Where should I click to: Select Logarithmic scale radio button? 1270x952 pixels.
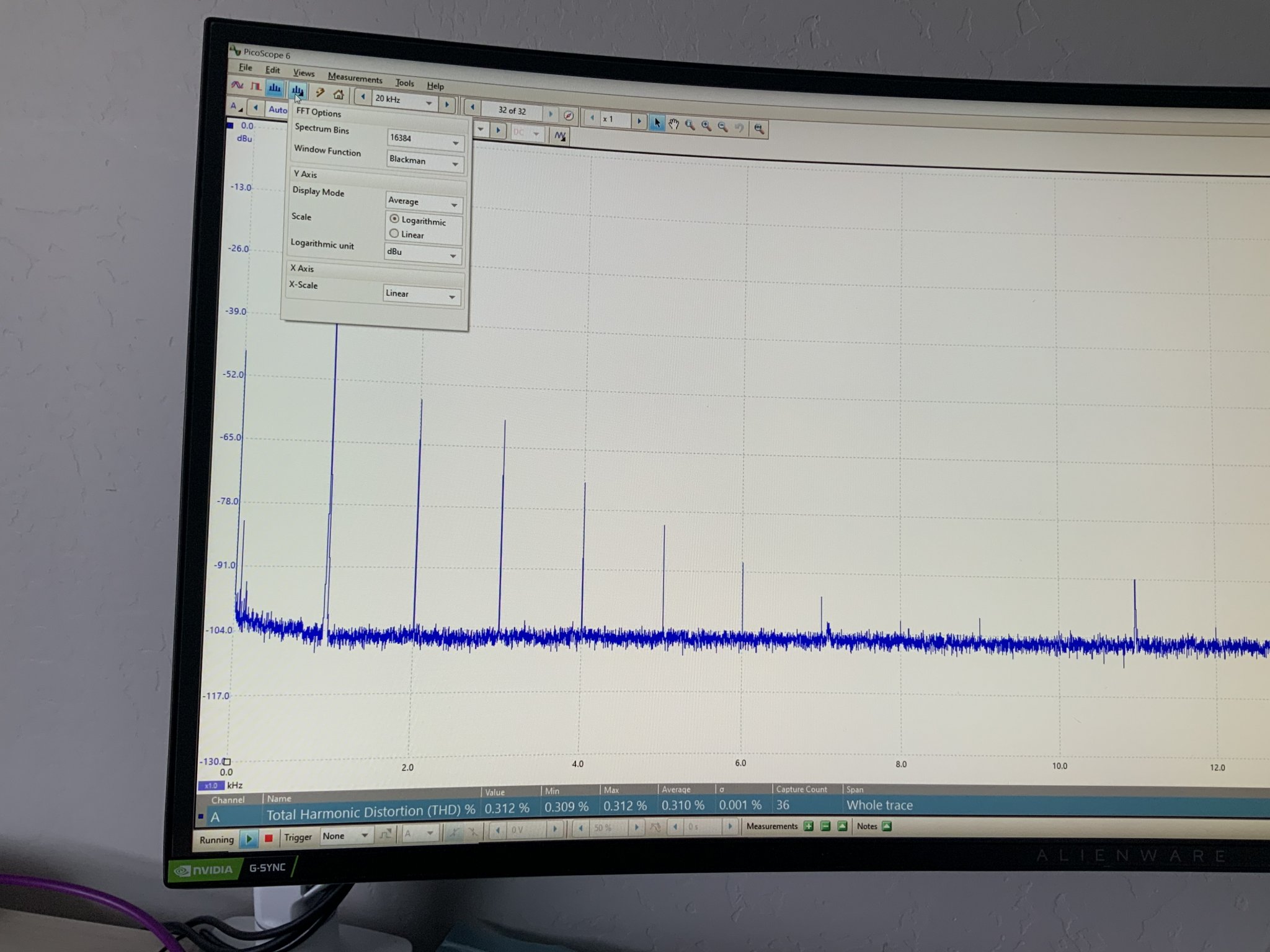click(394, 219)
